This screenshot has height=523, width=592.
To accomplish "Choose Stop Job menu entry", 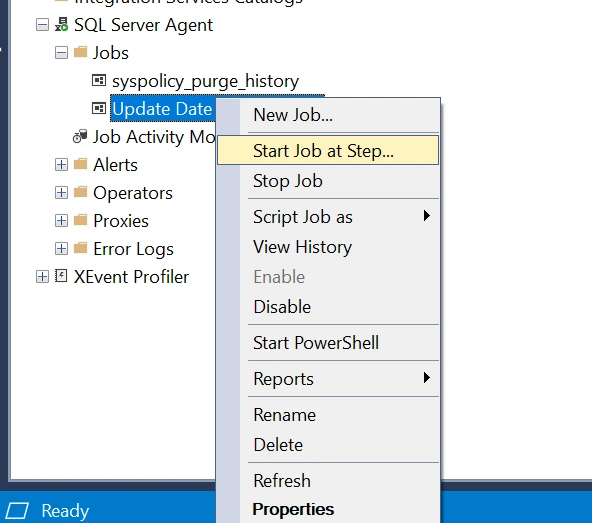I will coord(328,181).
